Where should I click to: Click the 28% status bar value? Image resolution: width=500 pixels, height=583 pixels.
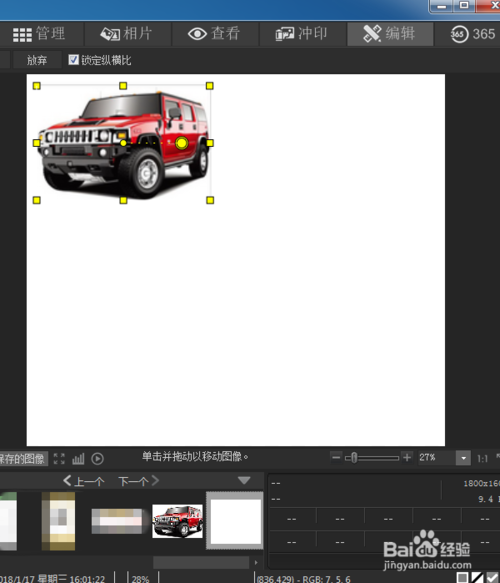coord(140,579)
